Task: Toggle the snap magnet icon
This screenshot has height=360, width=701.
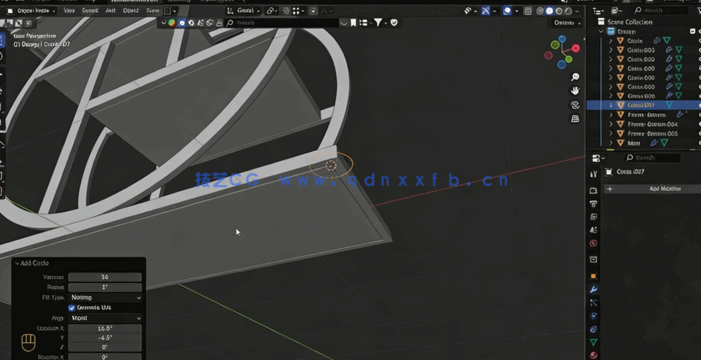Action: coord(287,11)
